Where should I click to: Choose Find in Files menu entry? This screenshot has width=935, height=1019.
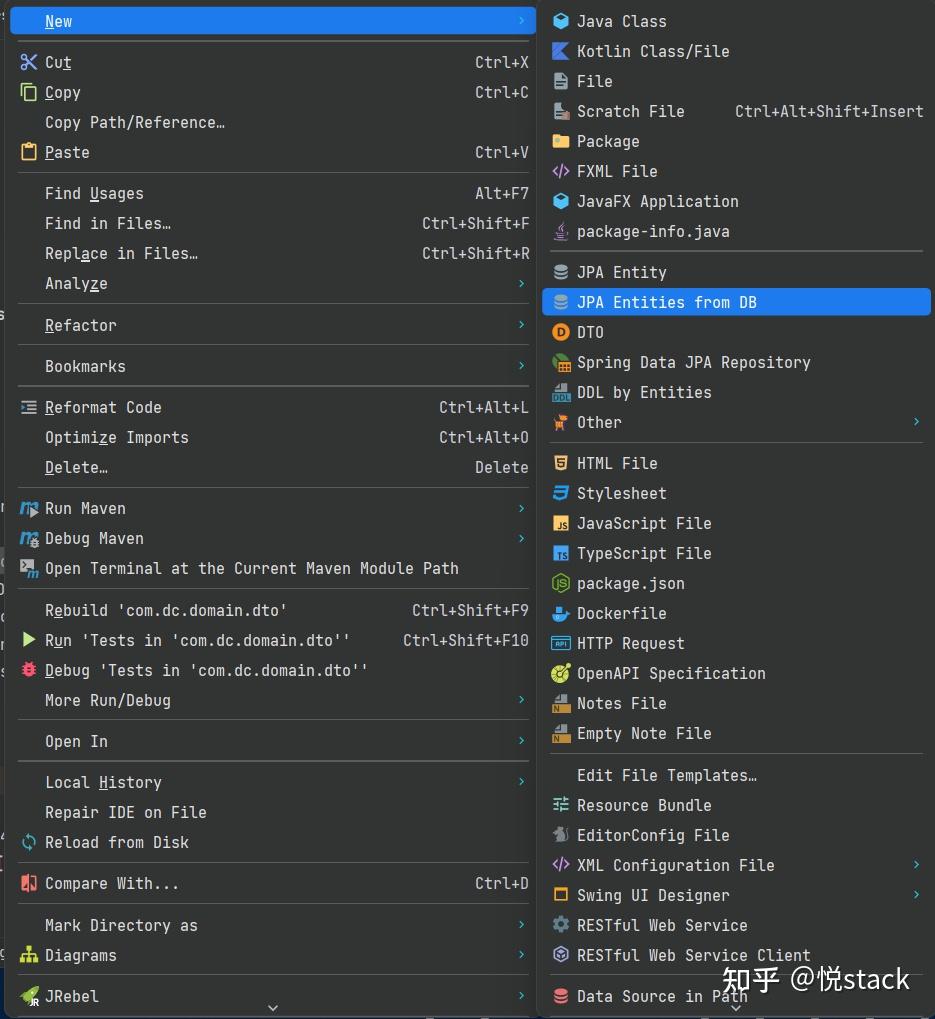coord(108,223)
